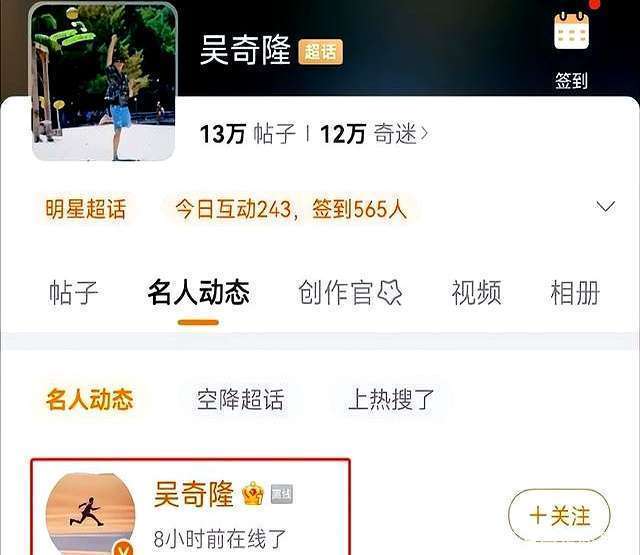The width and height of the screenshot is (640, 555).
Task: Click the 签到 label under the calendar
Action: (x=571, y=80)
